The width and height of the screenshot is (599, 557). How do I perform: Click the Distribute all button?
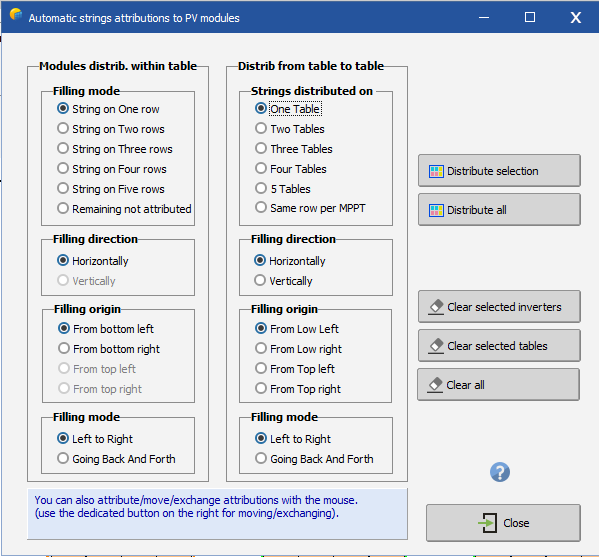pyautogui.click(x=499, y=210)
